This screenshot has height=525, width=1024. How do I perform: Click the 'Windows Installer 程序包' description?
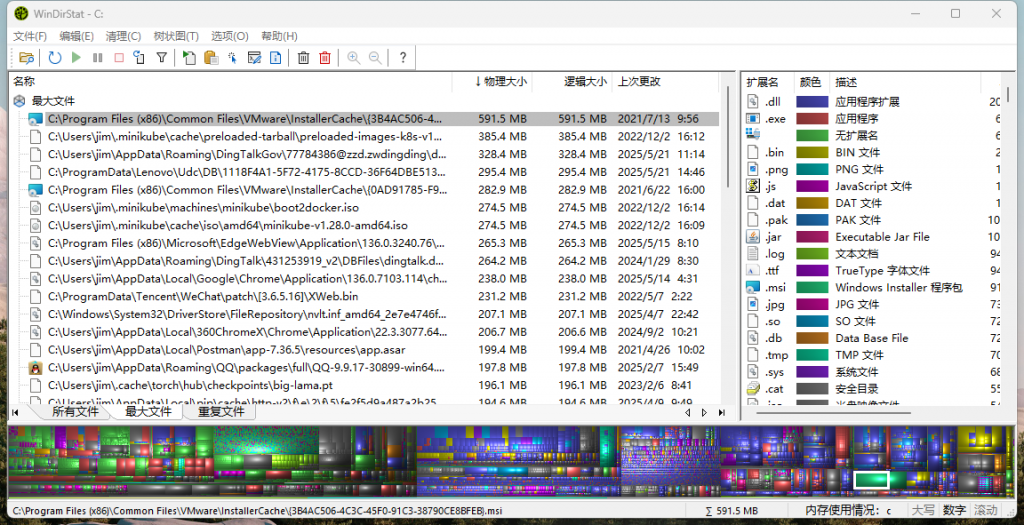(899, 287)
